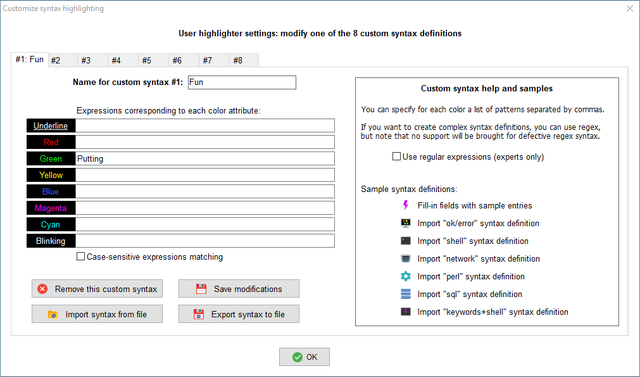
Task: Click the "network" syntax import icon
Action: [405, 259]
